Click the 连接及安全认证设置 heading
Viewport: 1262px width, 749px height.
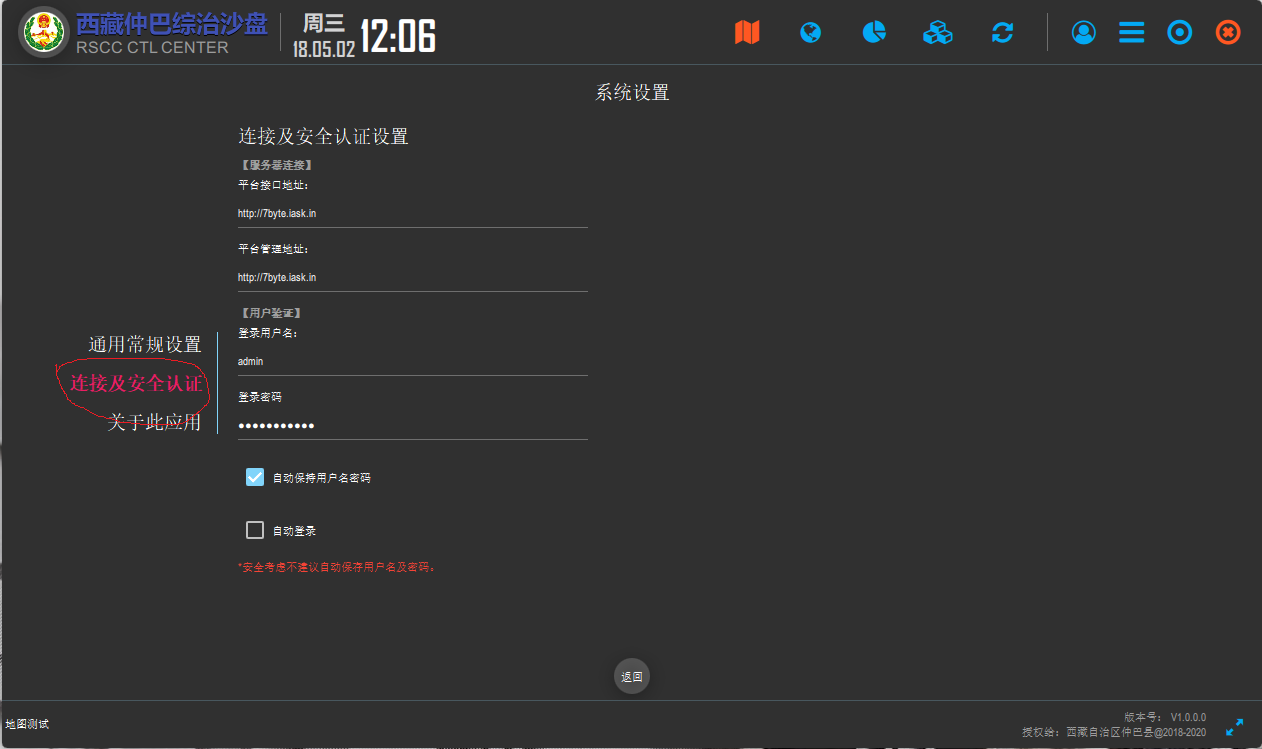pos(323,136)
